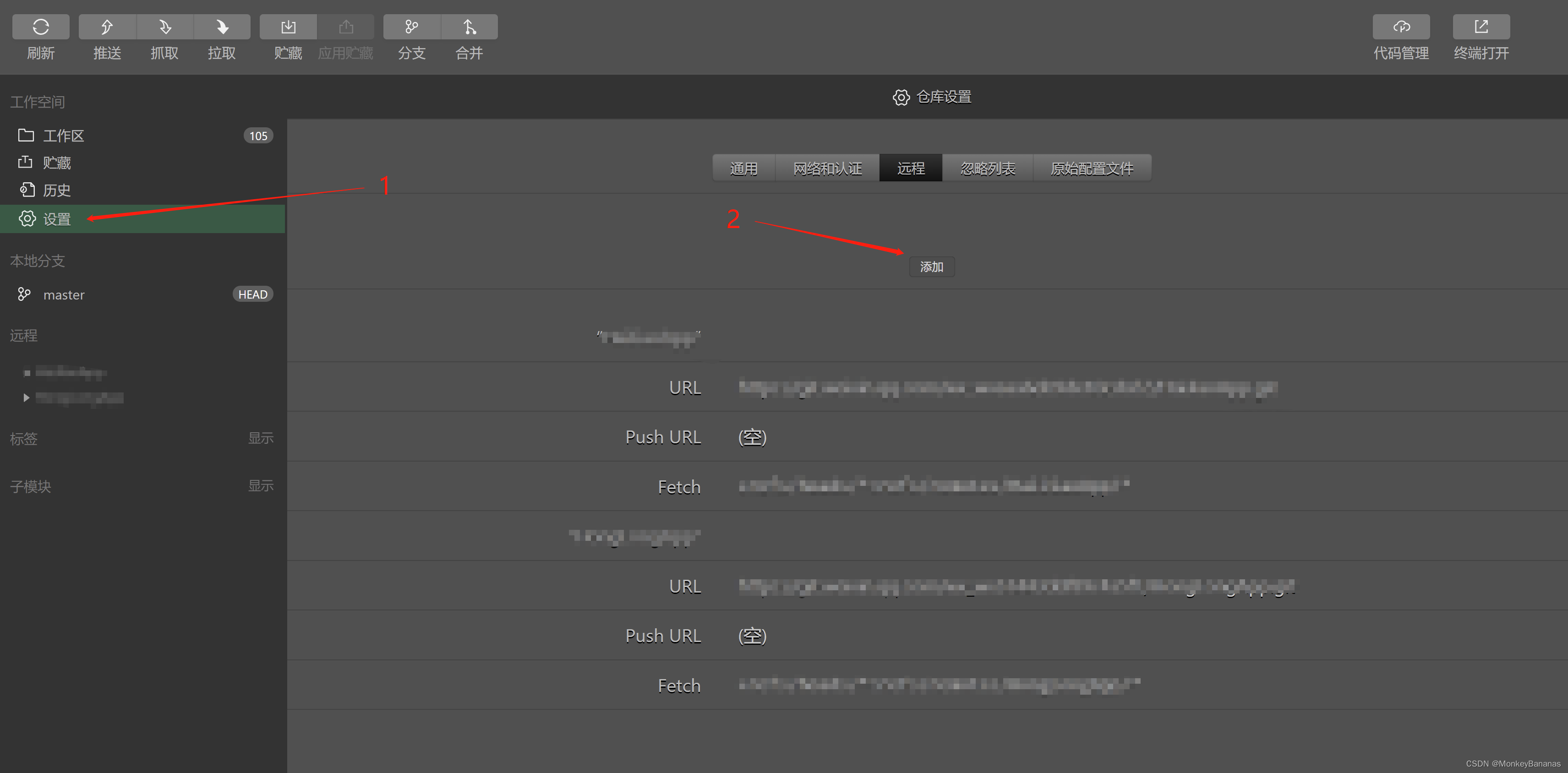Show submodules via 显示 next to 子模块
The width and height of the screenshot is (1568, 773).
[261, 486]
